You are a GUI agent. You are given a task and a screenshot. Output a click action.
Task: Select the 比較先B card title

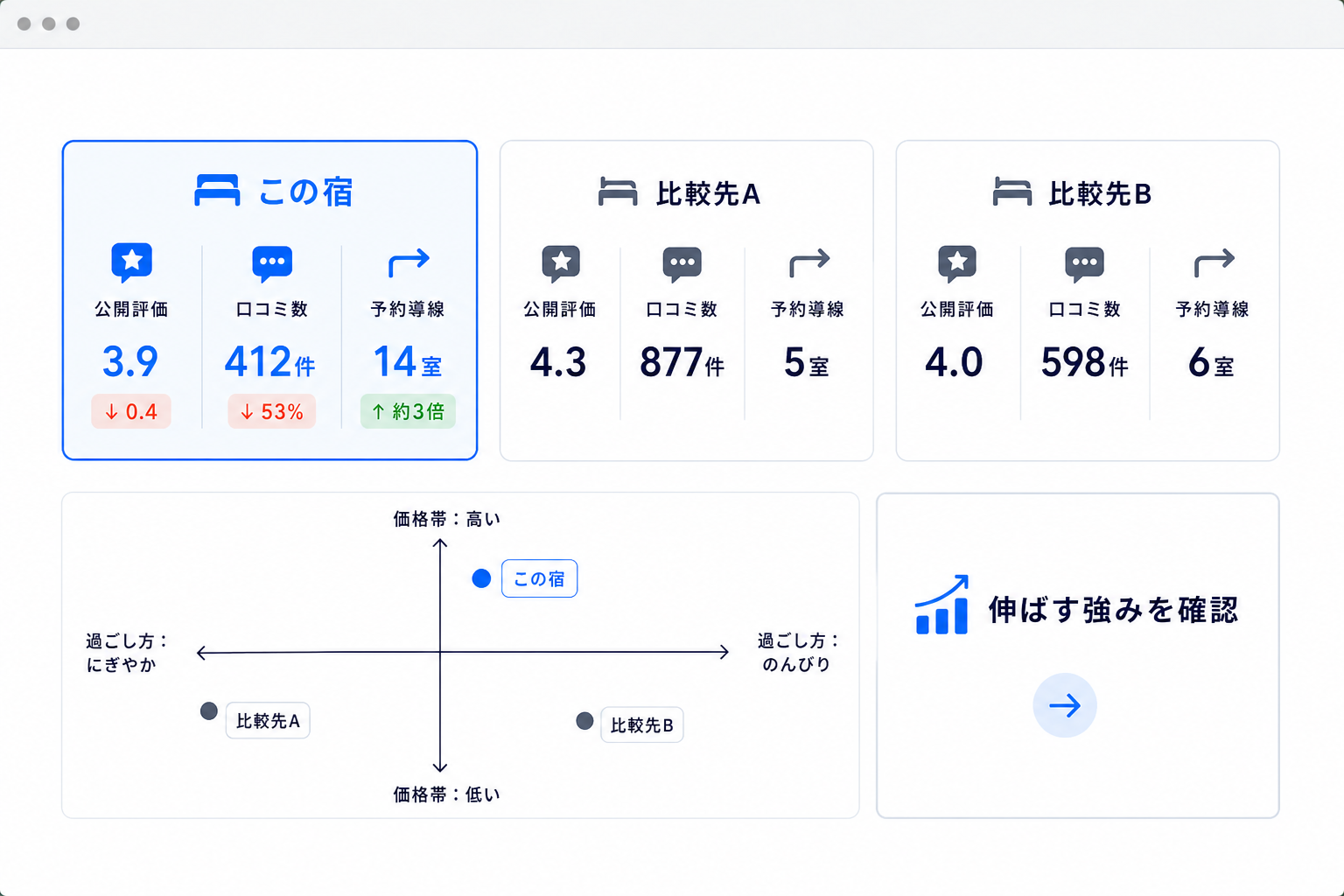1100,193
